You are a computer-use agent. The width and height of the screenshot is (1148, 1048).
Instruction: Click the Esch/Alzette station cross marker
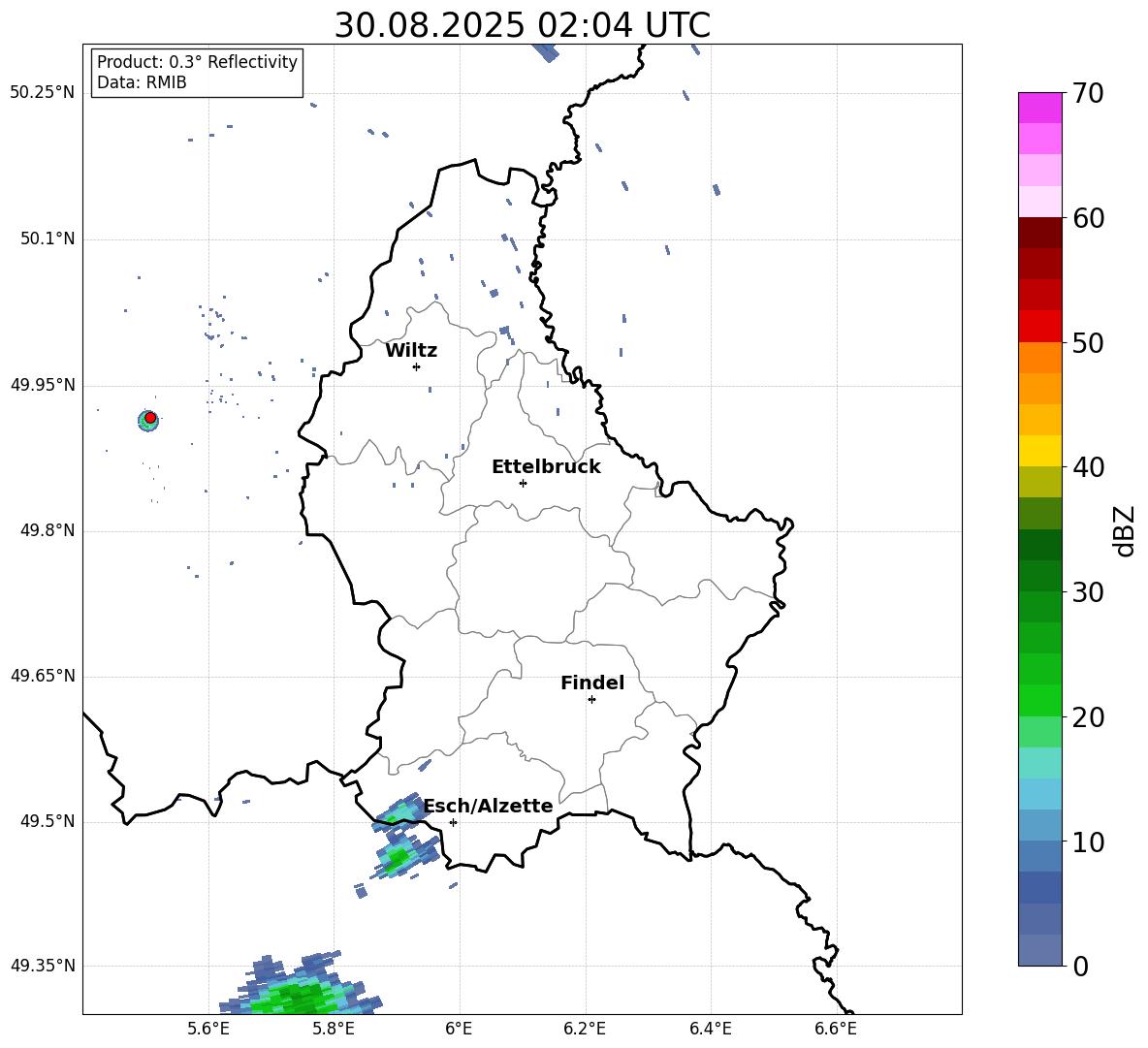453,822
